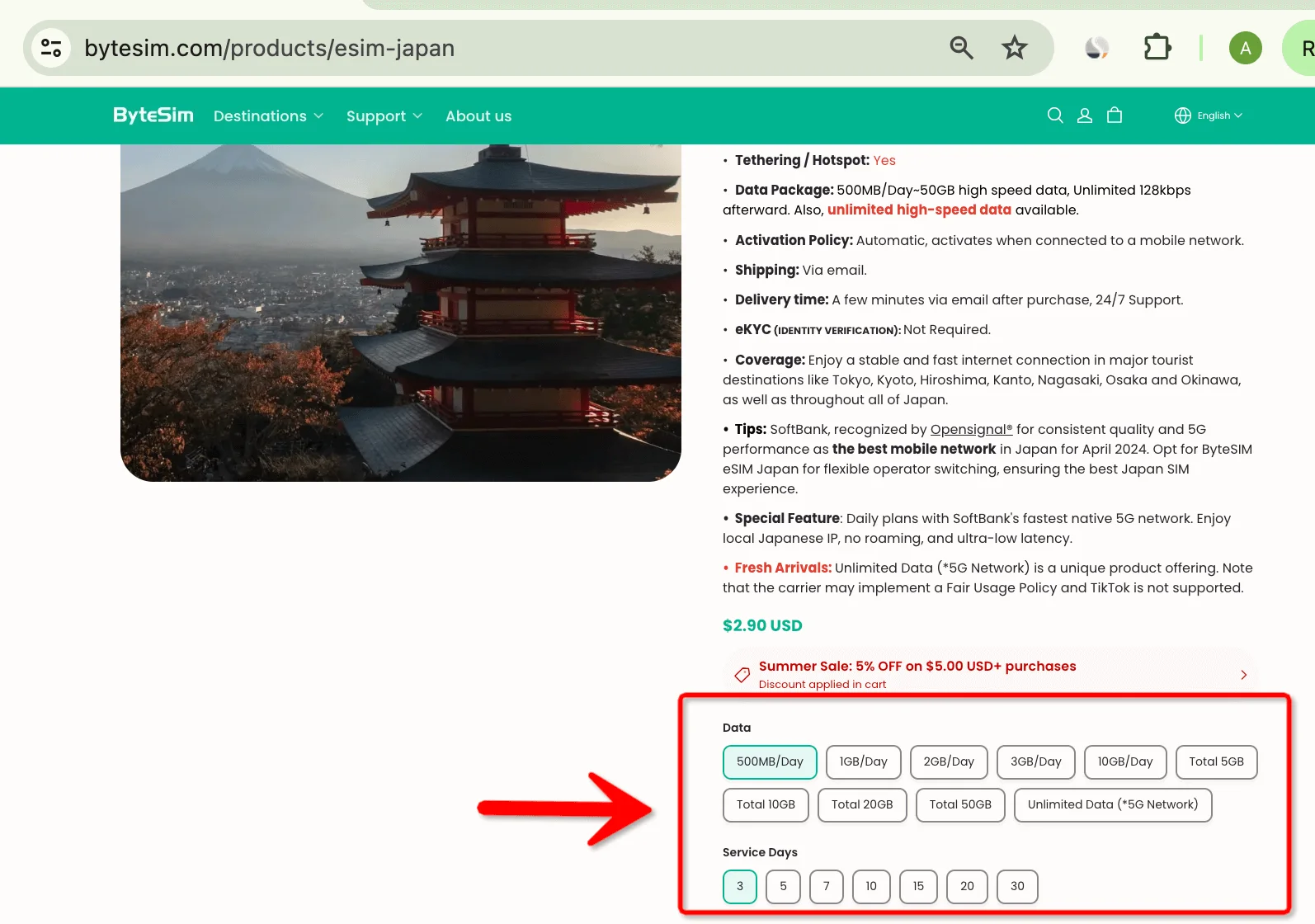The image size is (1315, 924).
Task: Select the 500MB/Day data option
Action: tap(770, 762)
